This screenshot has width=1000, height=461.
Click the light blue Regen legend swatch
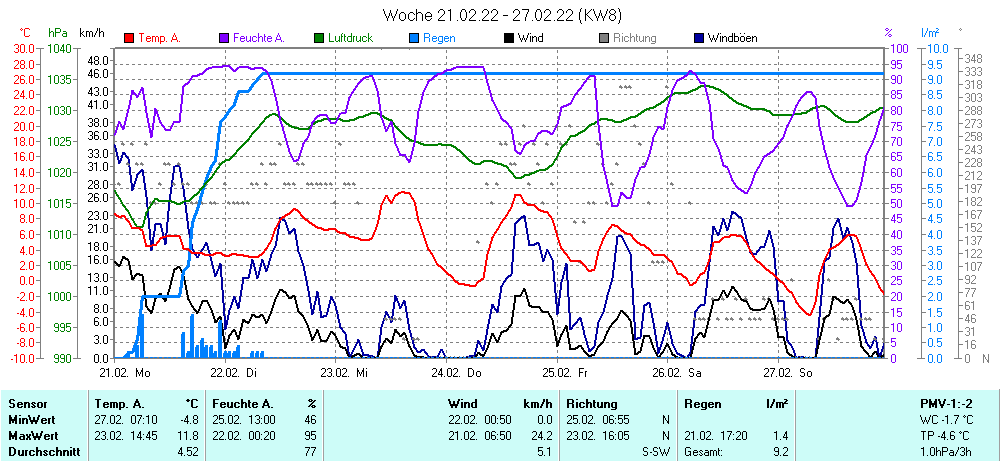pyautogui.click(x=414, y=38)
